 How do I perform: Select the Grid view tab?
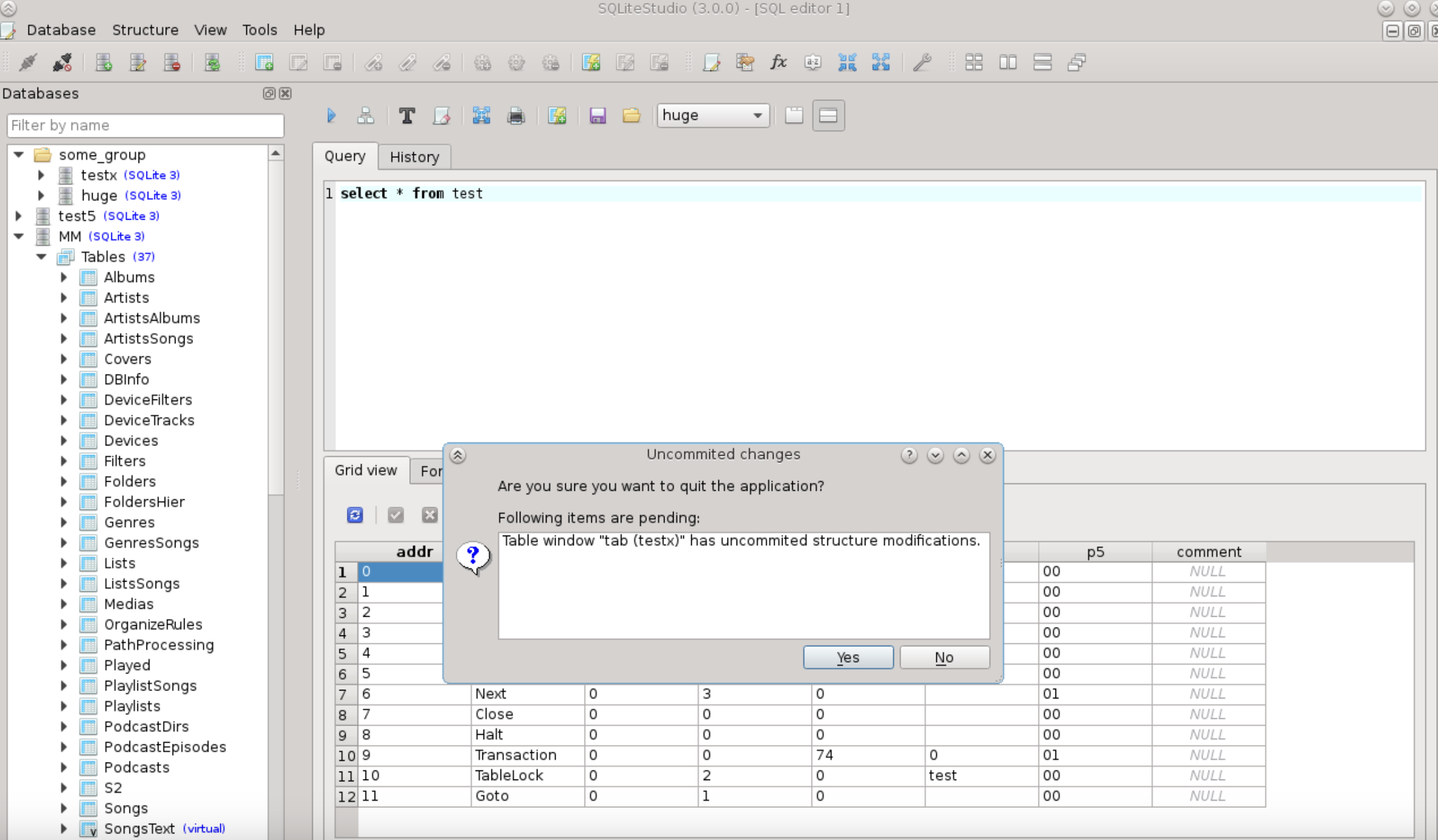[x=366, y=470]
